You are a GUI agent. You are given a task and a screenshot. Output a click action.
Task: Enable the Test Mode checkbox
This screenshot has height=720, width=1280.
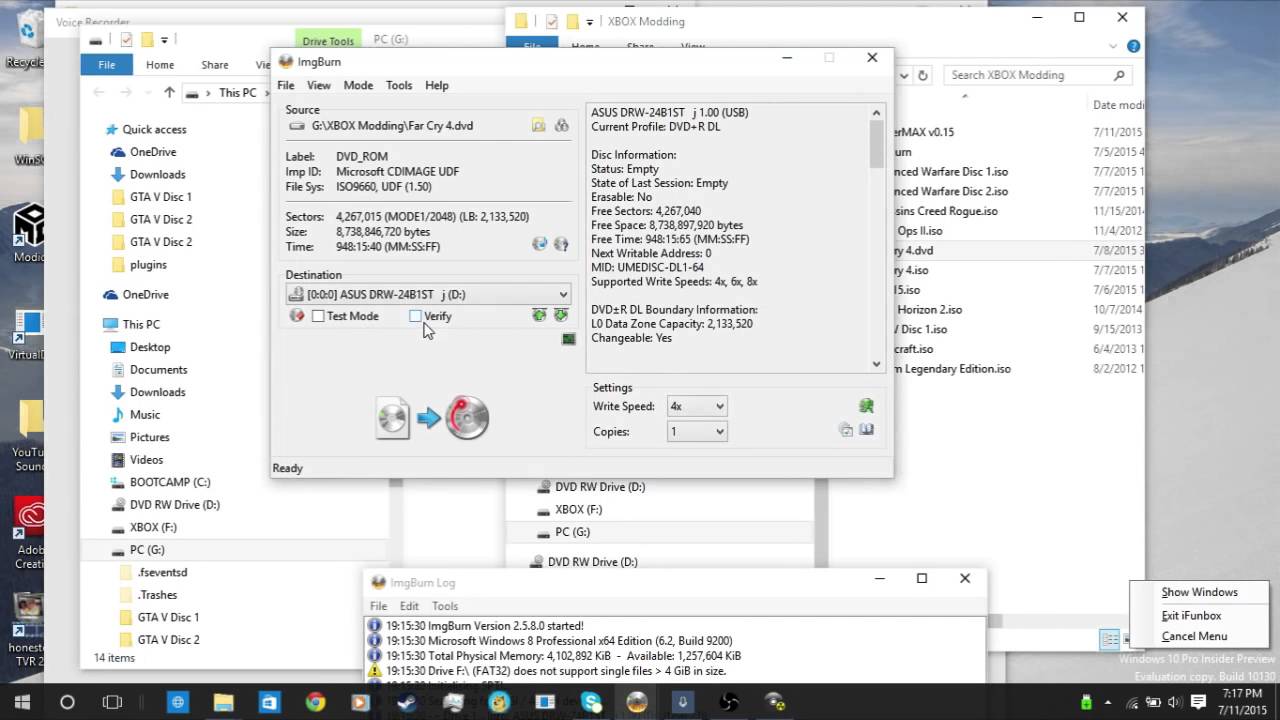coord(318,316)
